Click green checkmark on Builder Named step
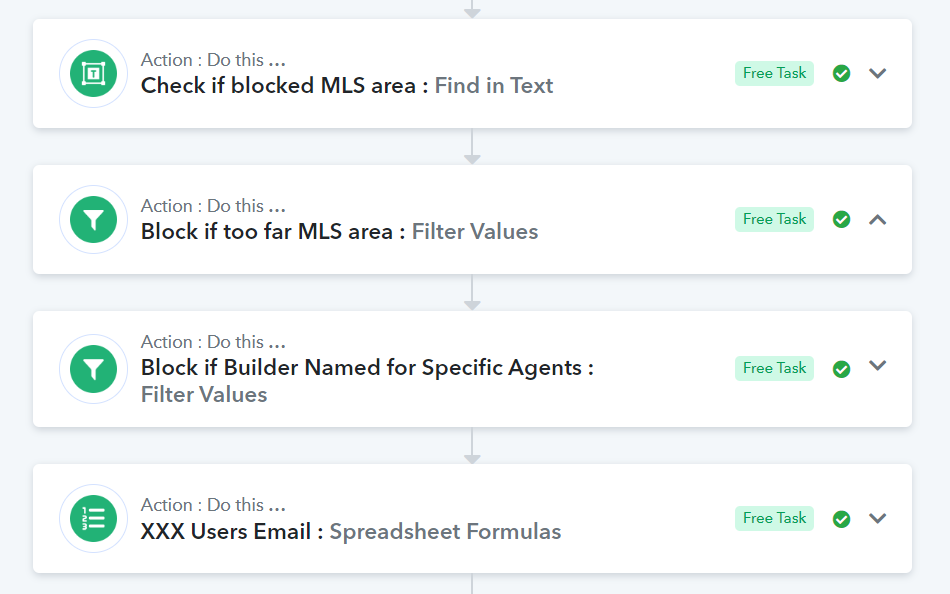Image resolution: width=950 pixels, height=594 pixels. pyautogui.click(x=842, y=369)
